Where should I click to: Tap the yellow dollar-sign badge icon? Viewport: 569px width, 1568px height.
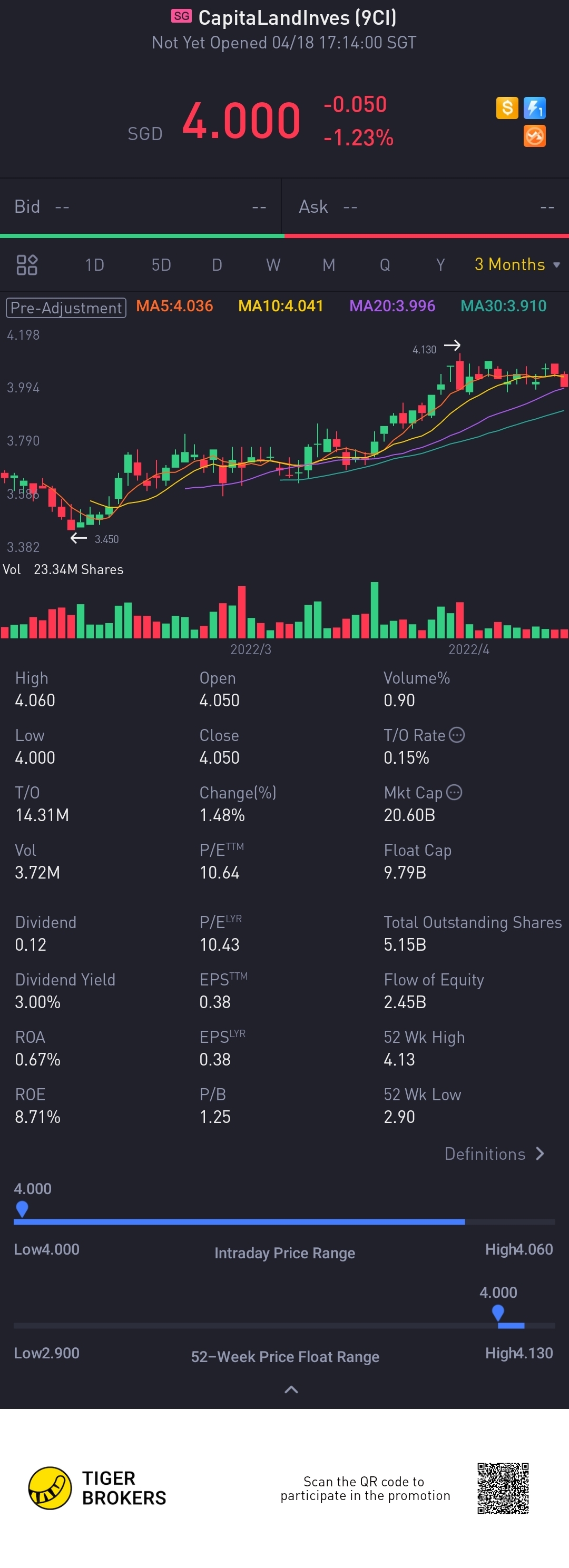(x=506, y=108)
